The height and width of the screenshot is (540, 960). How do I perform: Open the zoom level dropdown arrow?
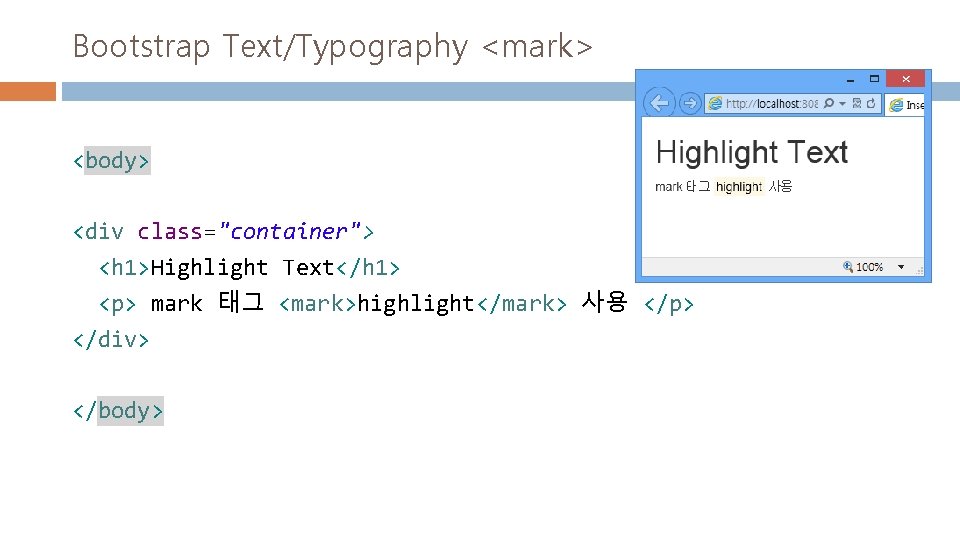[x=901, y=267]
